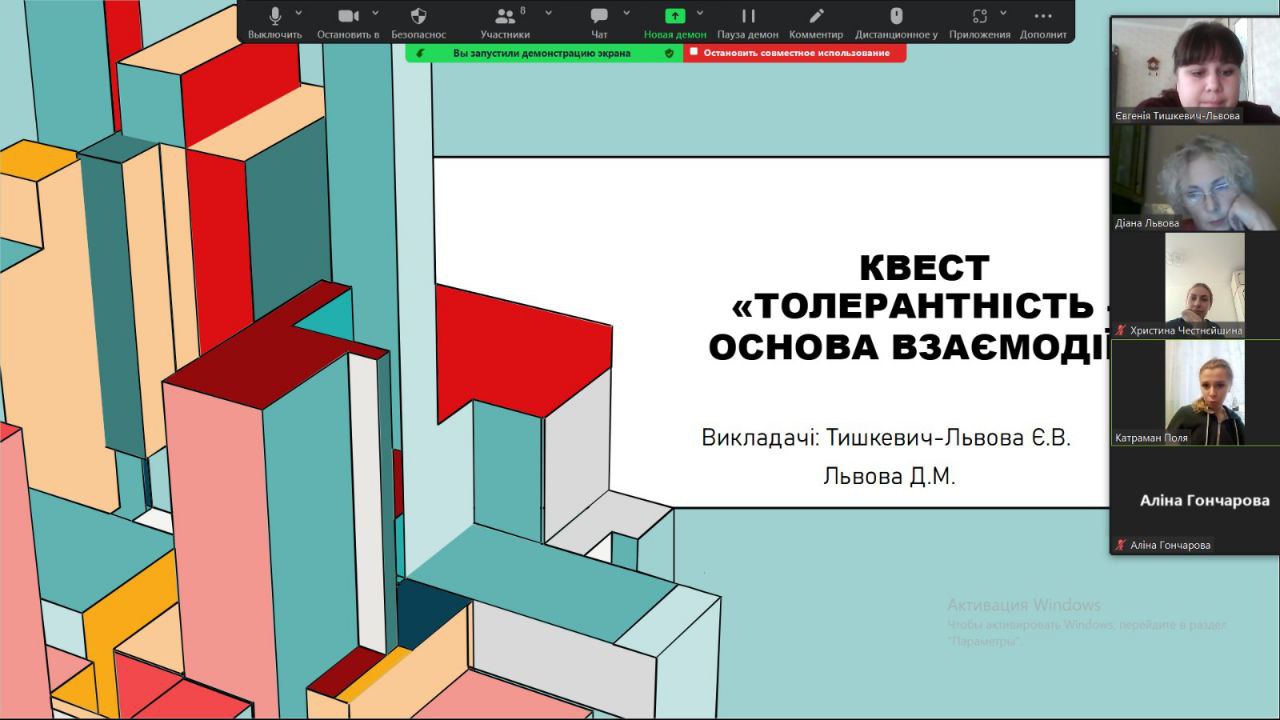Expand the Participants options arrow
Viewport: 1280px width, 720px height.
click(548, 13)
